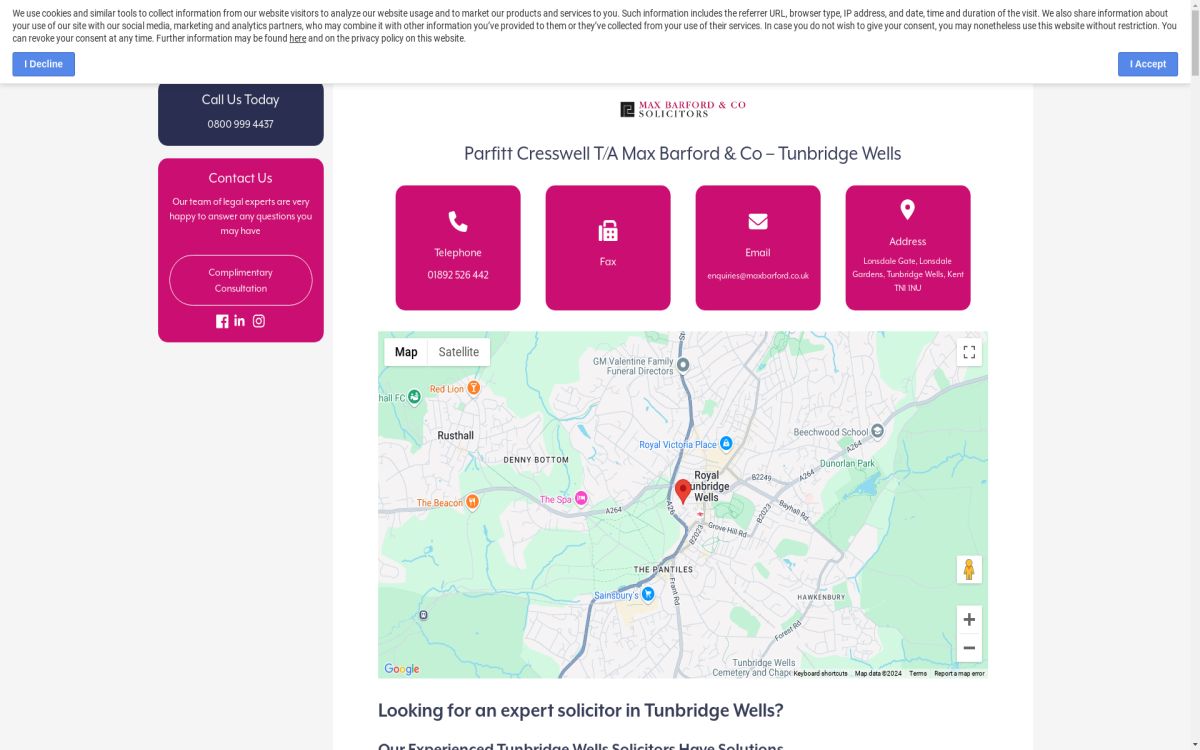
Task: Zoom in on the map with the plus control
Action: pos(968,619)
